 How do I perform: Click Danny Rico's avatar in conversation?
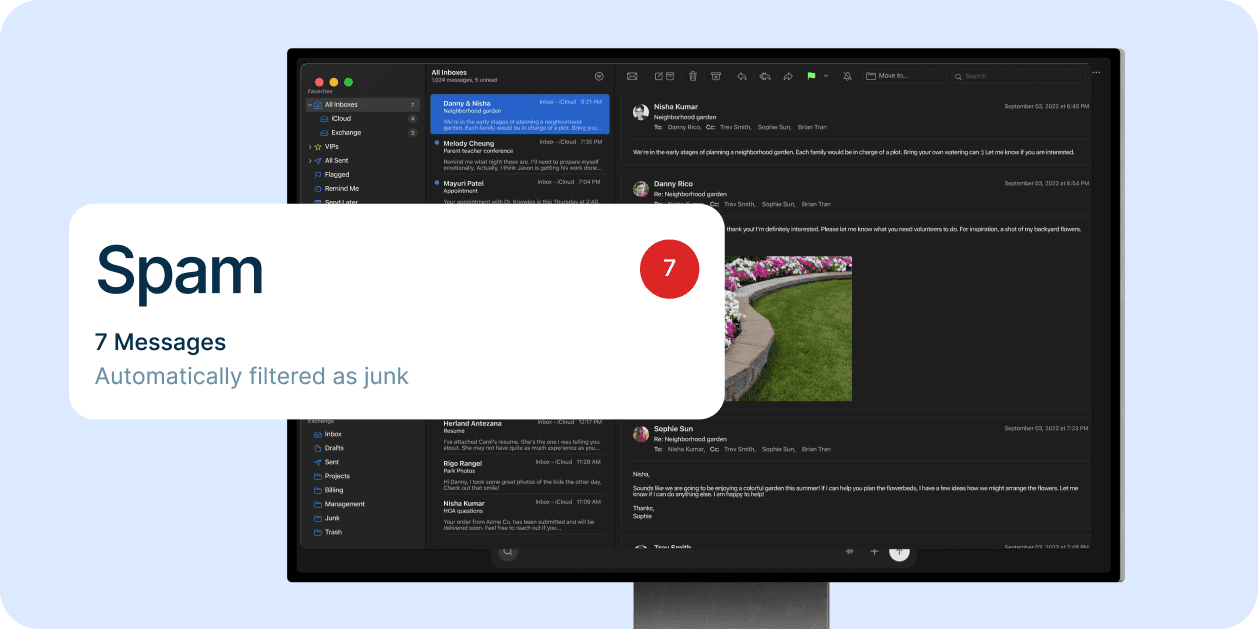(641, 188)
